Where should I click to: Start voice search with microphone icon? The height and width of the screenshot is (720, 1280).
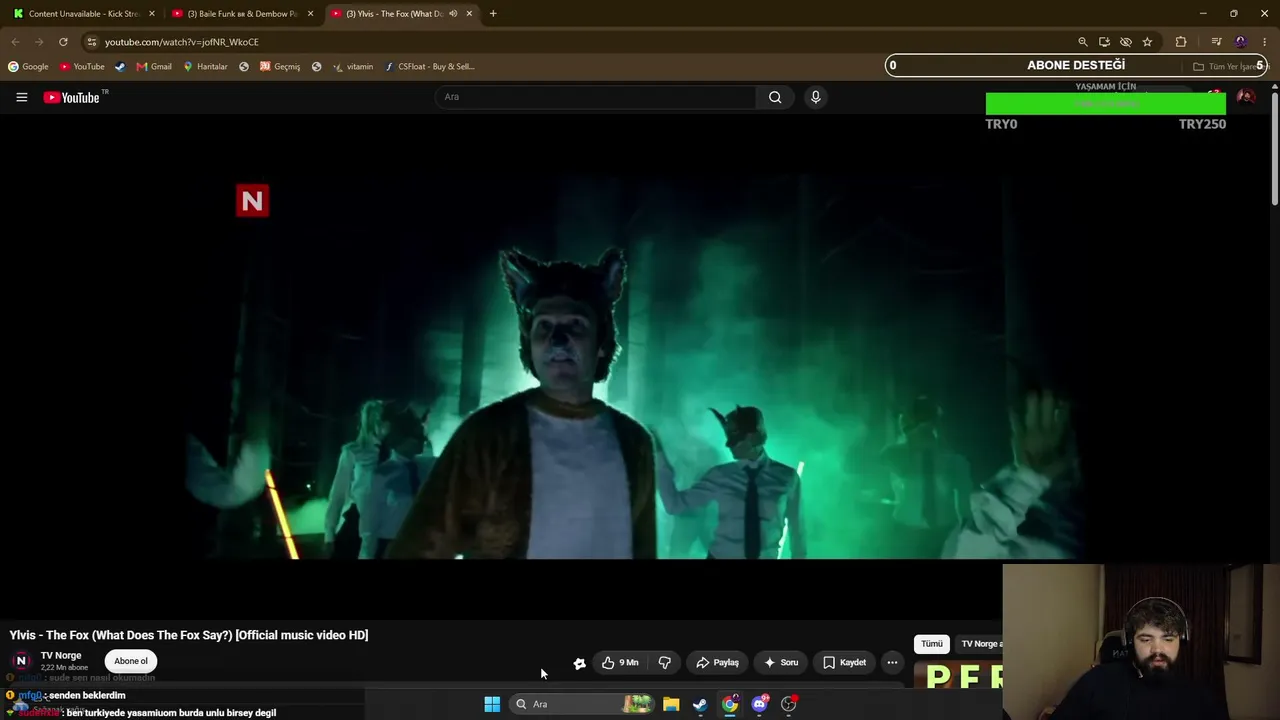(815, 97)
